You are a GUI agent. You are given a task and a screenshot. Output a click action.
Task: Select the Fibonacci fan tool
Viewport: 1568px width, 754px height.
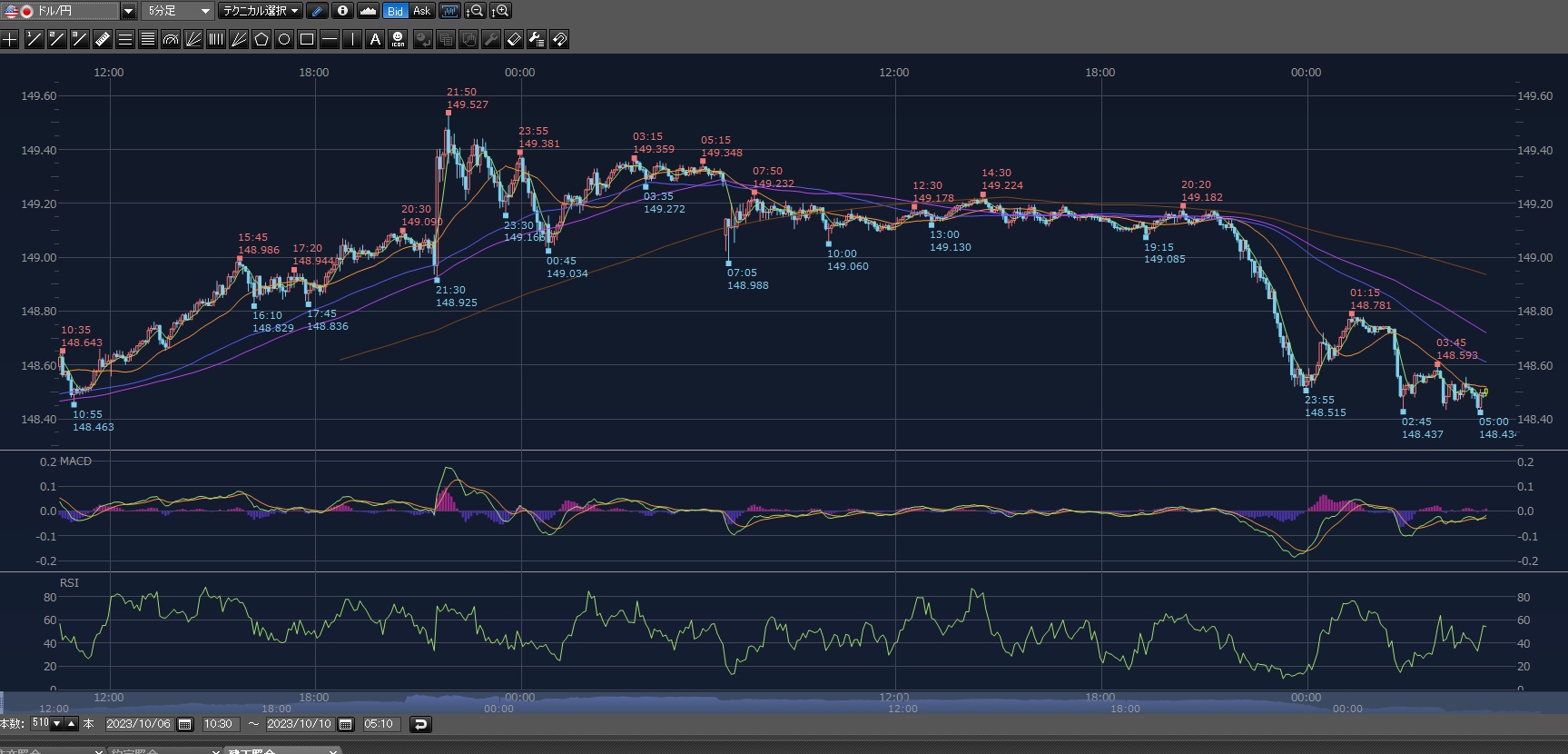click(193, 39)
